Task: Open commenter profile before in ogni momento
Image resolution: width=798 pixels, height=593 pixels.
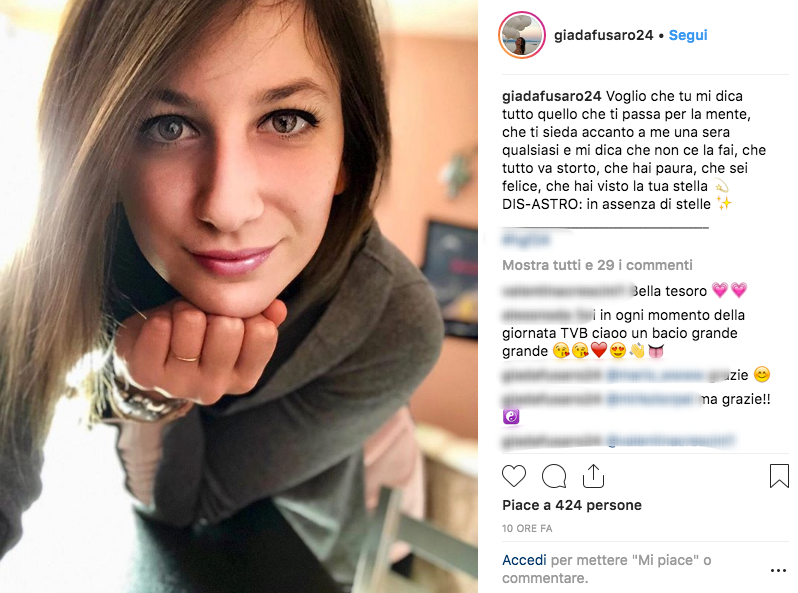Action: [x=549, y=315]
